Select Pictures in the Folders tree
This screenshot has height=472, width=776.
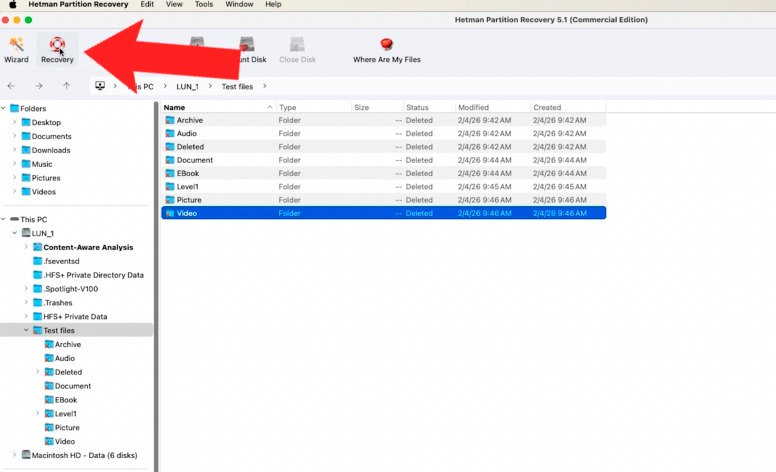[41, 178]
